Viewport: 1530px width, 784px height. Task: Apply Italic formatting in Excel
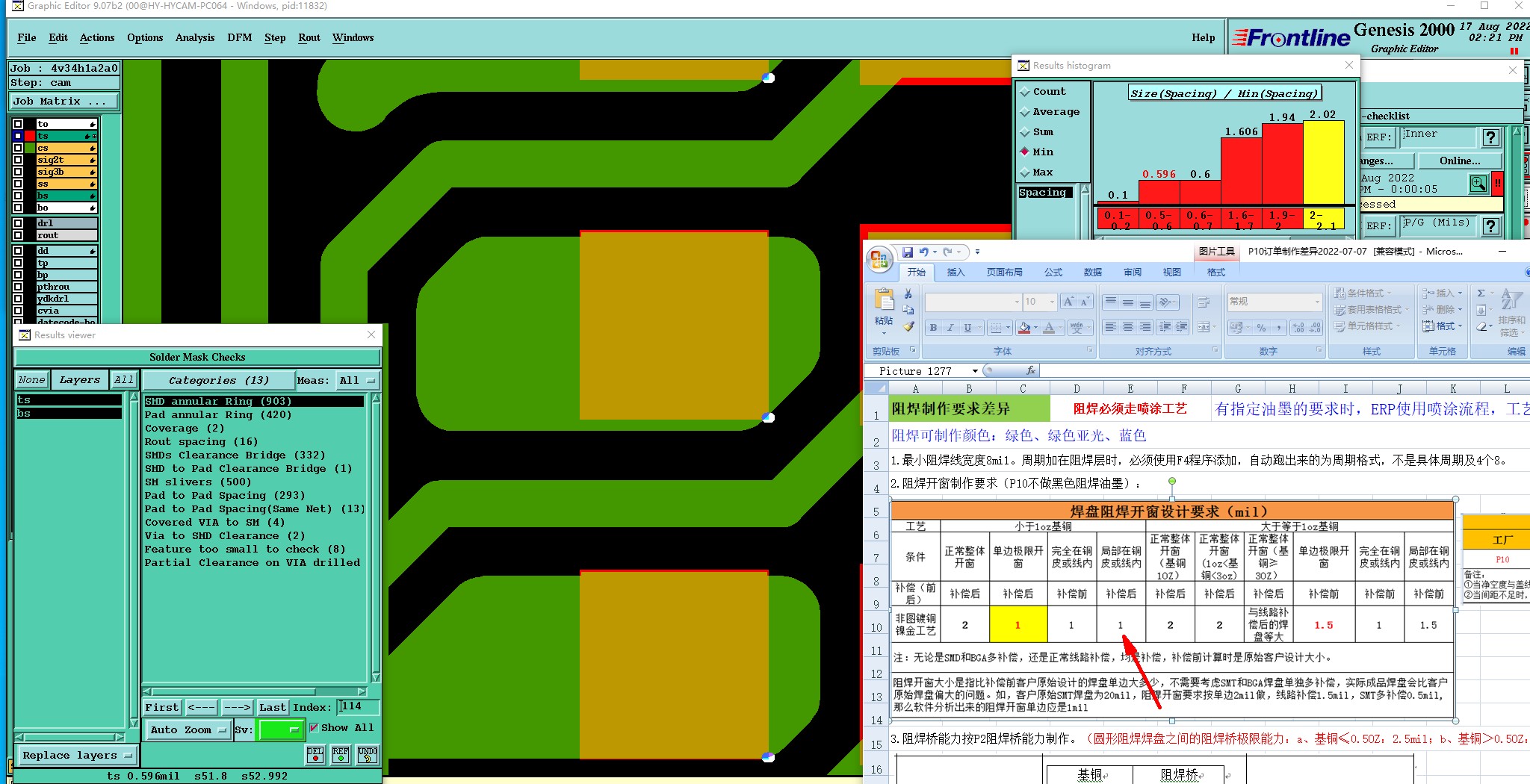click(x=950, y=328)
